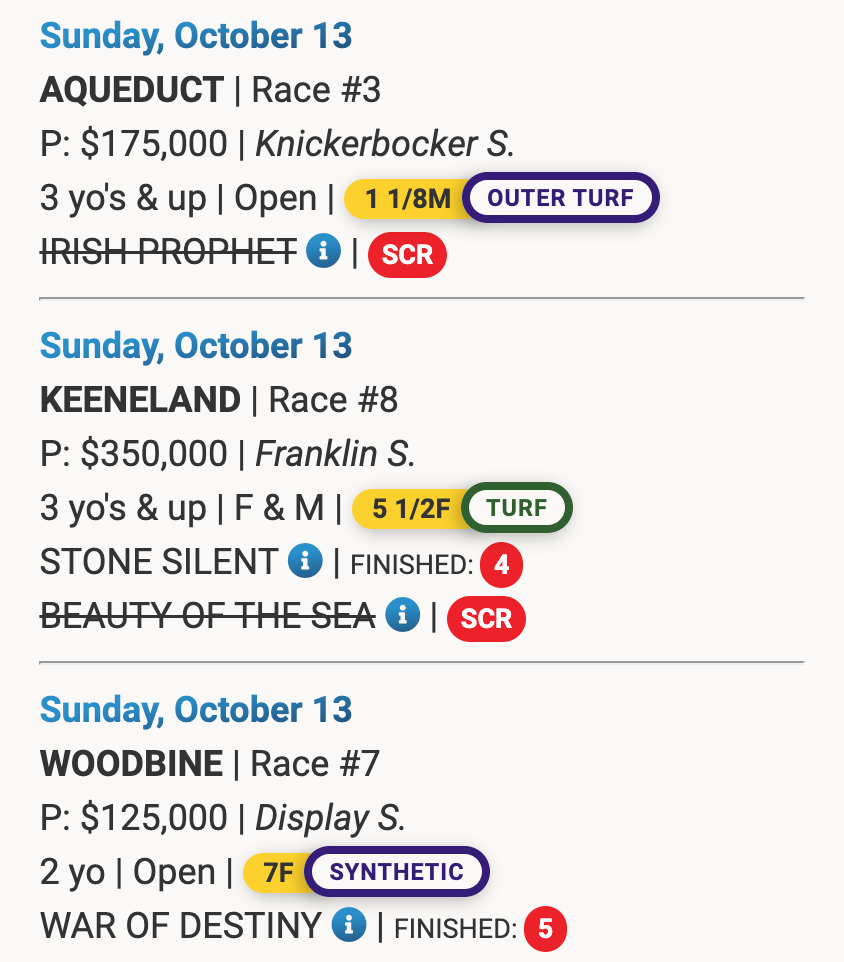The height and width of the screenshot is (962, 844).
Task: Select the Outer Turf surface badge
Action: point(560,198)
